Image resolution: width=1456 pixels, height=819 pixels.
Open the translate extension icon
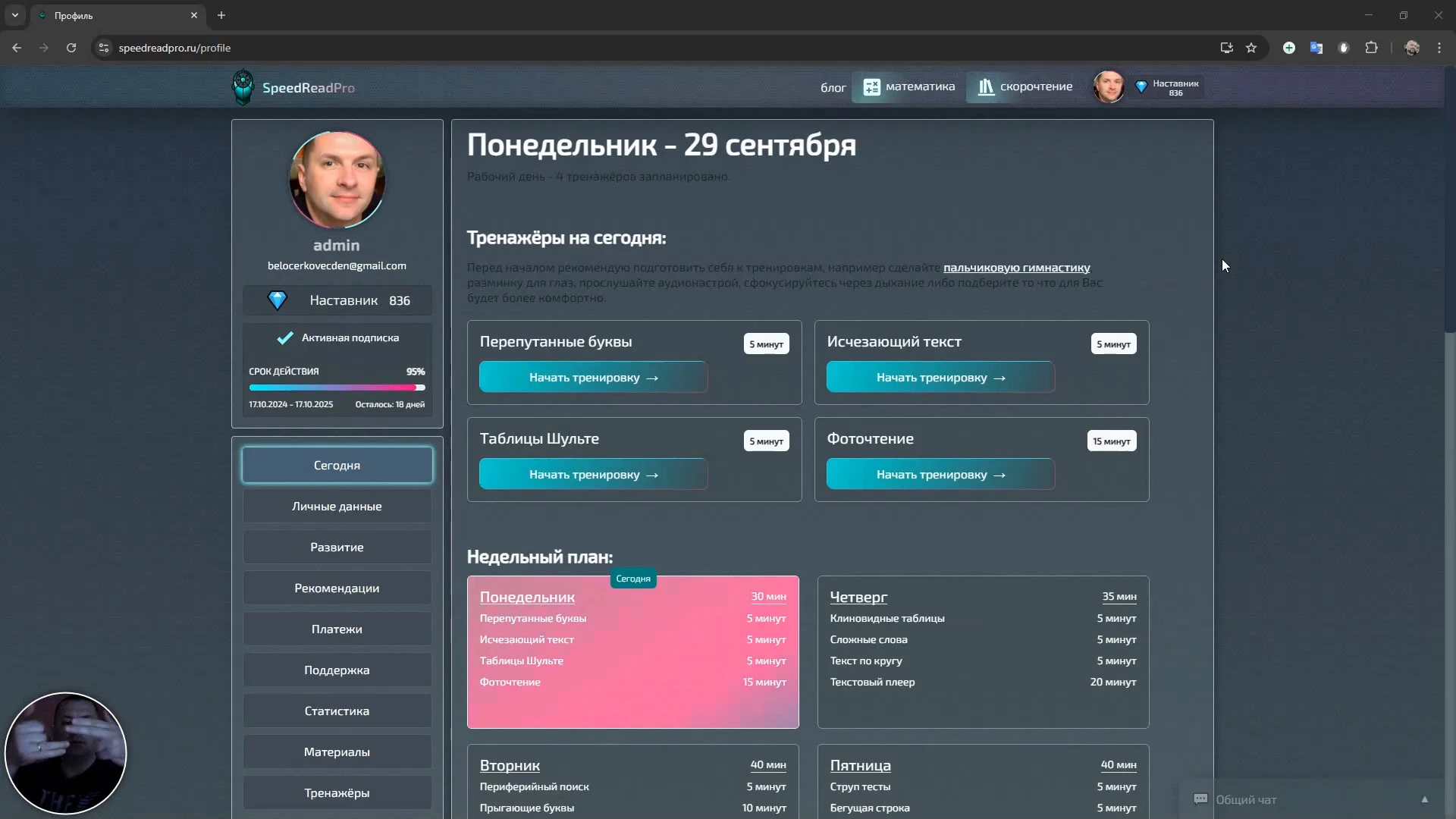pyautogui.click(x=1316, y=48)
